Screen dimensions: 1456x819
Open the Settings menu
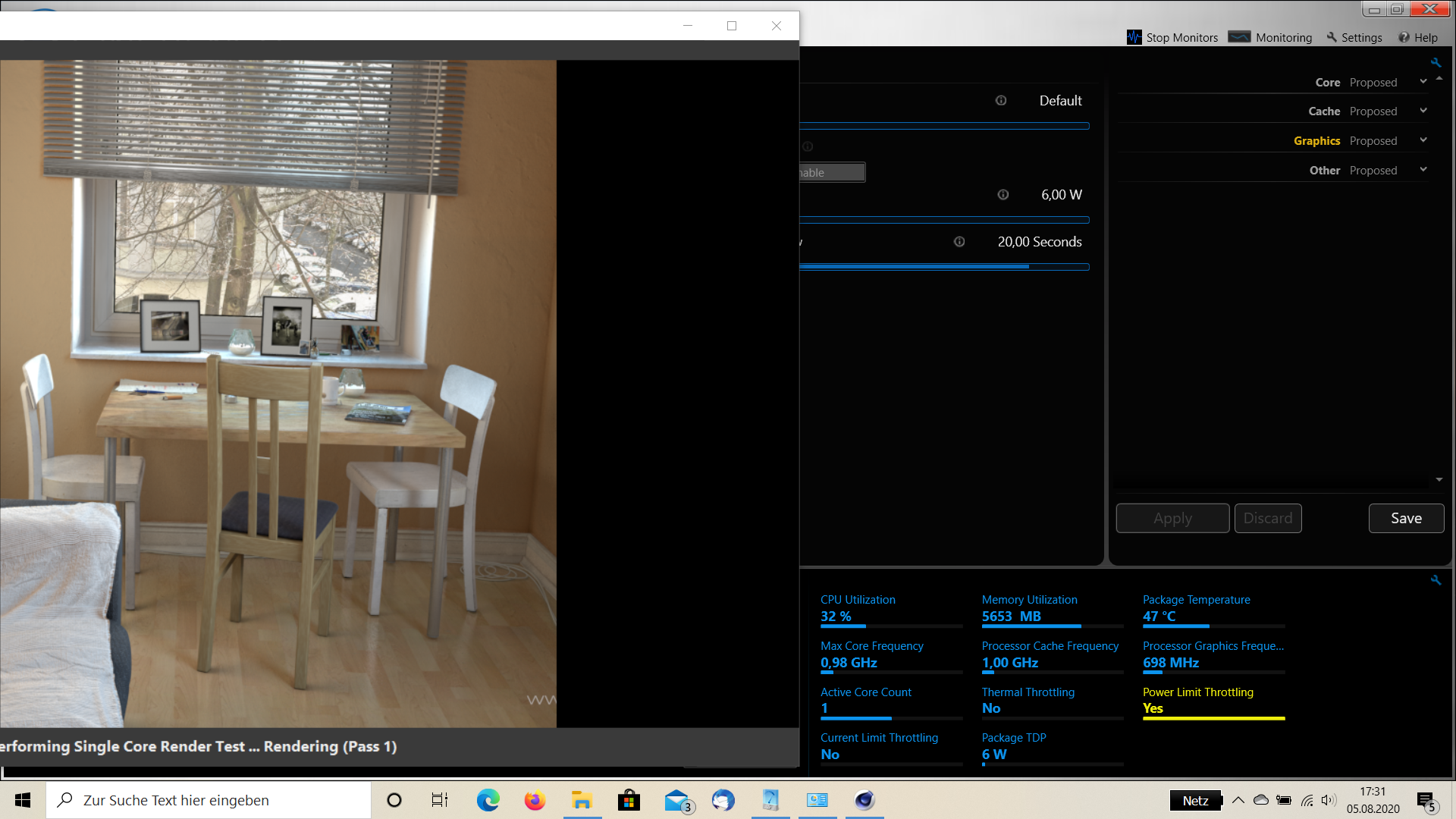pos(1354,37)
